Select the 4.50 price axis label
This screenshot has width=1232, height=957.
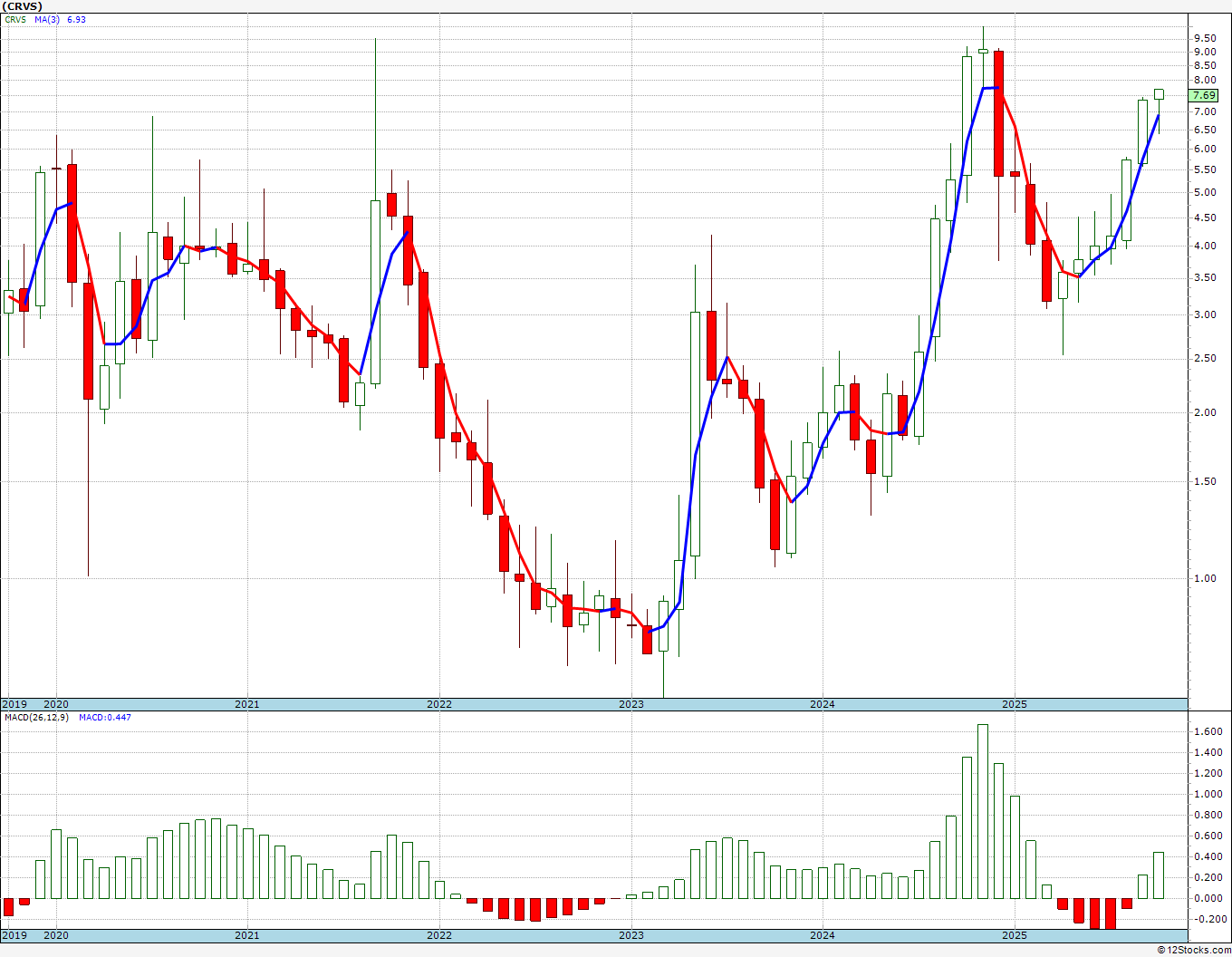point(1204,217)
